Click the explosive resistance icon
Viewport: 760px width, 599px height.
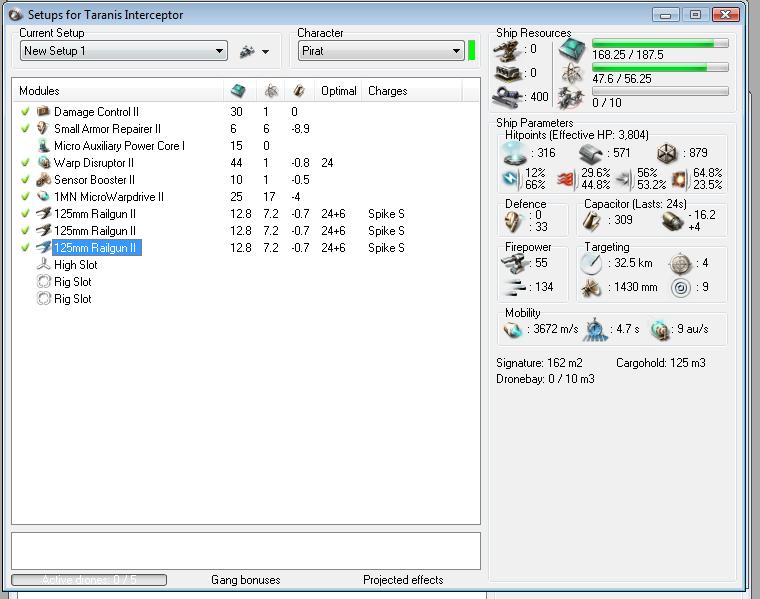[680, 179]
